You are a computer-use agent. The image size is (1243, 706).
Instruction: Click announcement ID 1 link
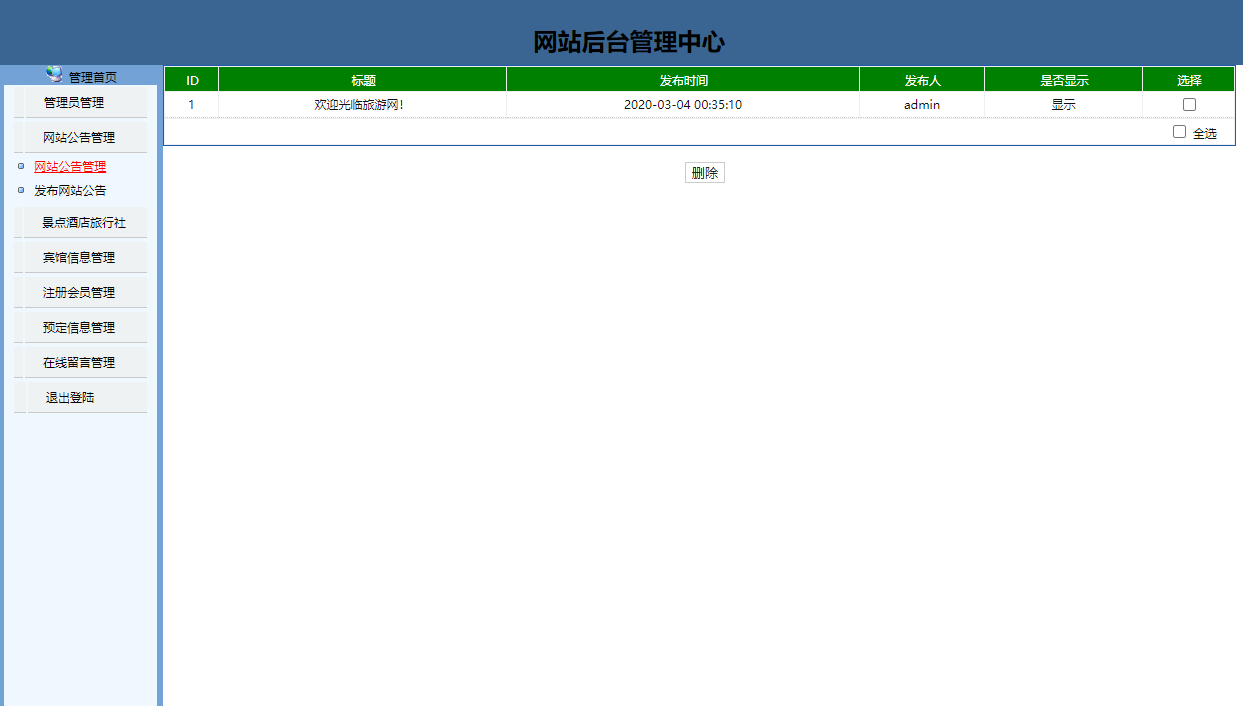(191, 103)
